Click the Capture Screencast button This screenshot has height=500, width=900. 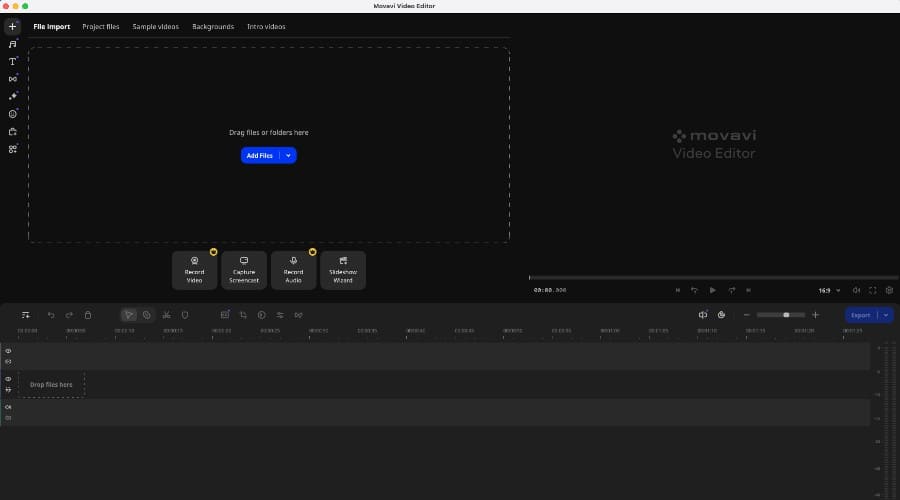tap(244, 270)
